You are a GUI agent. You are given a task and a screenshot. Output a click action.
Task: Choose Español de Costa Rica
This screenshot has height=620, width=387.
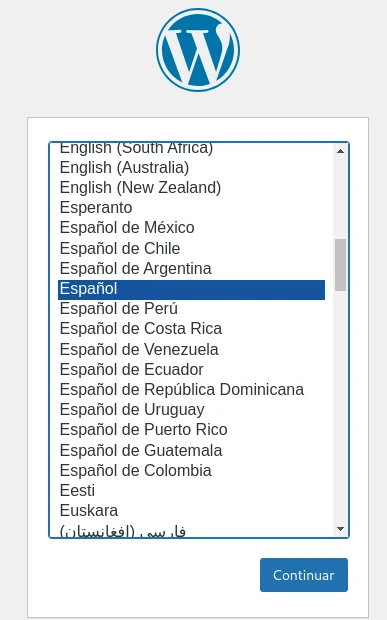pyautogui.click(x=192, y=329)
